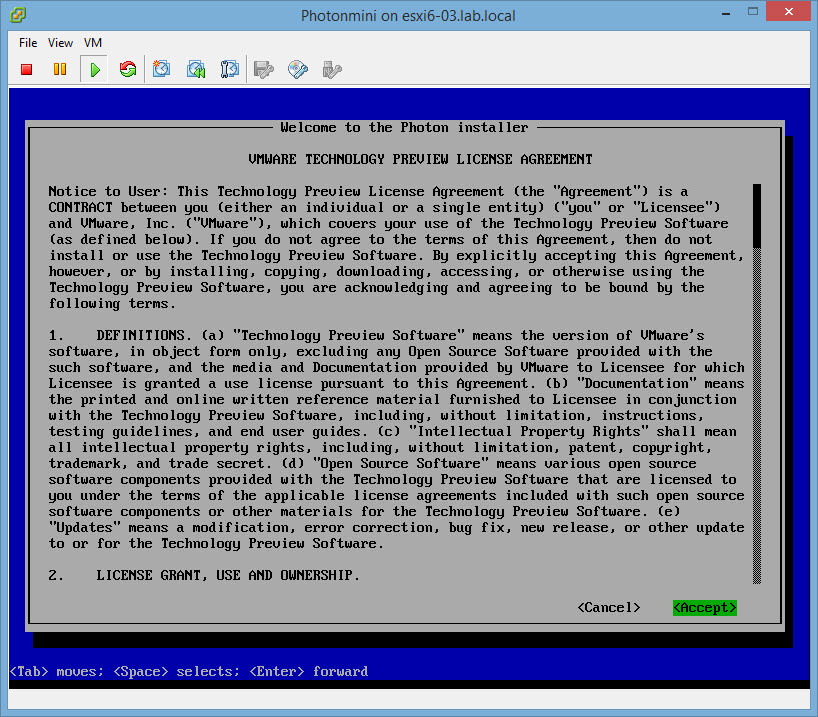Screen dimensions: 818x717
Task: Click the 'Welcome to the Photon installer' title
Action: 404,127
